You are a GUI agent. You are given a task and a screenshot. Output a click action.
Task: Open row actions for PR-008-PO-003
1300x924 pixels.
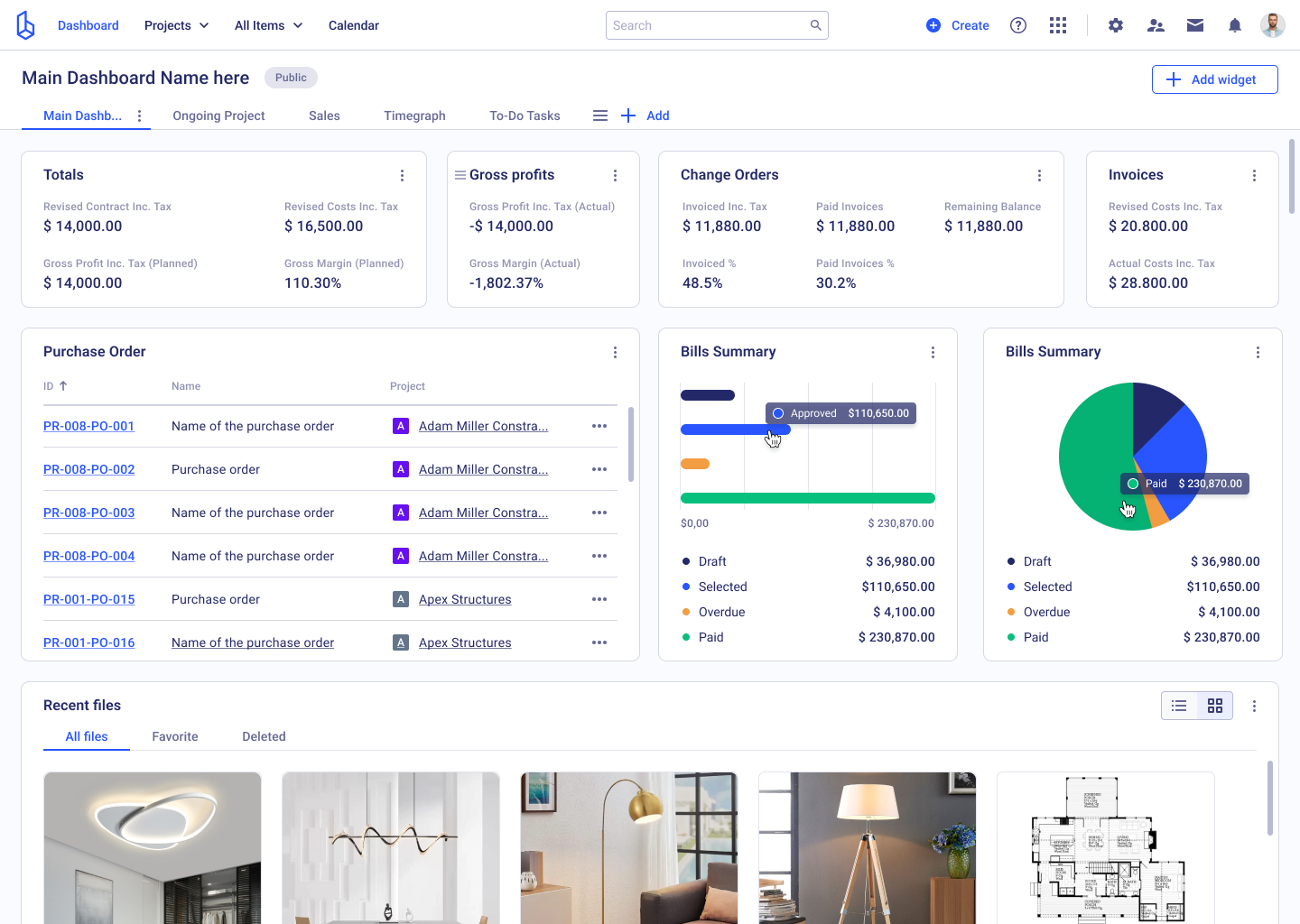[x=599, y=513]
